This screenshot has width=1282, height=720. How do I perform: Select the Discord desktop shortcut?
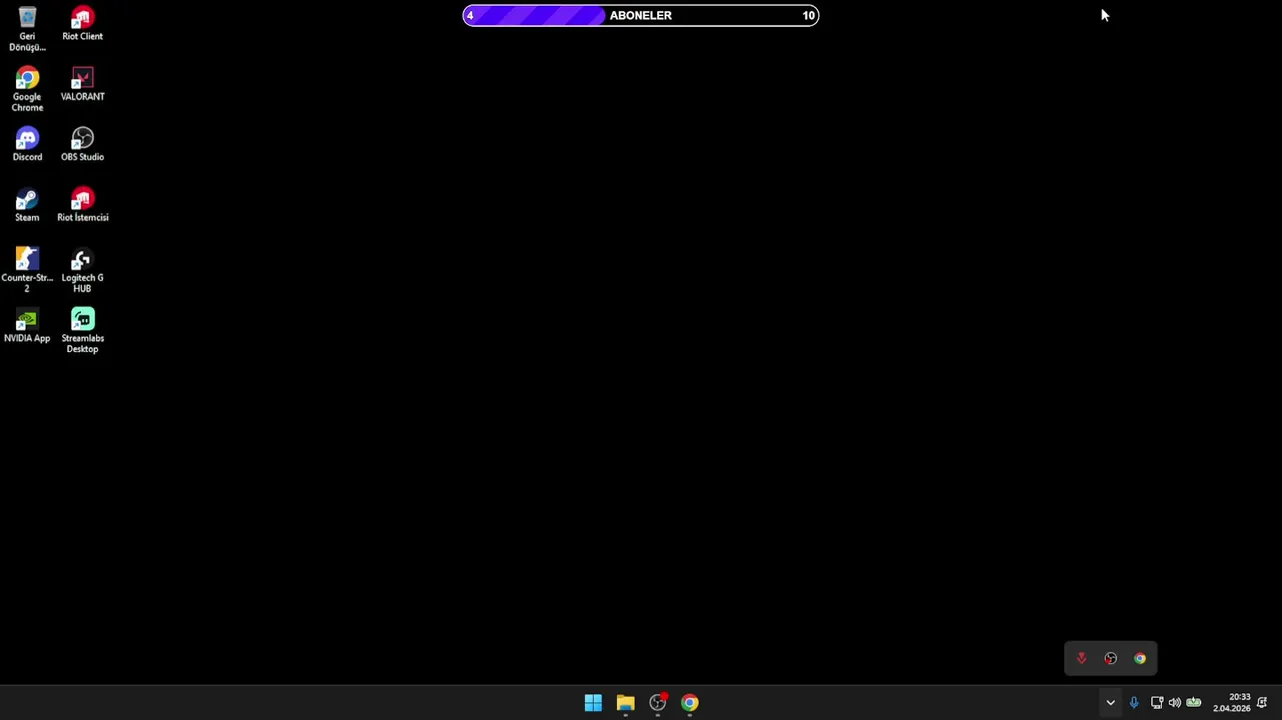[x=27, y=144]
